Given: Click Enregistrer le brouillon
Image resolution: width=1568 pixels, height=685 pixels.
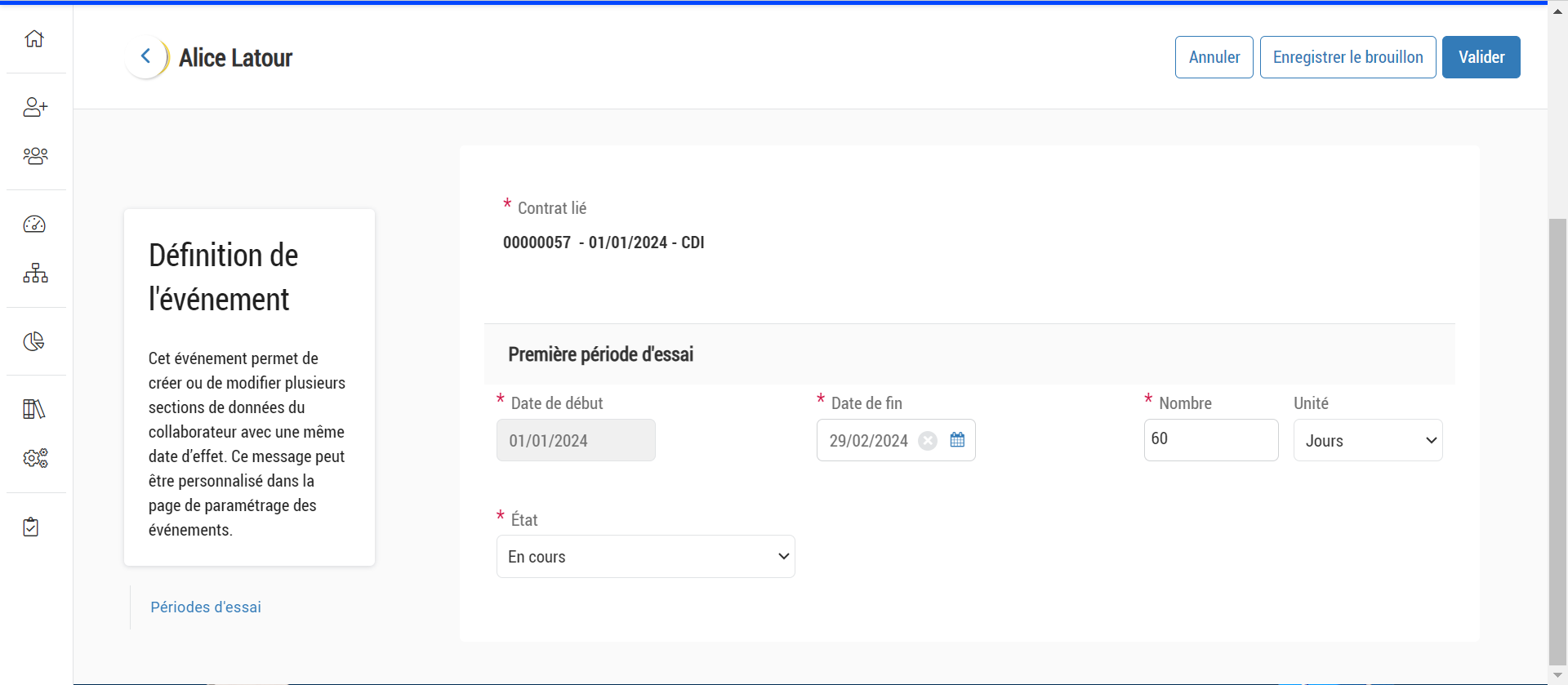Looking at the screenshot, I should click(x=1347, y=57).
